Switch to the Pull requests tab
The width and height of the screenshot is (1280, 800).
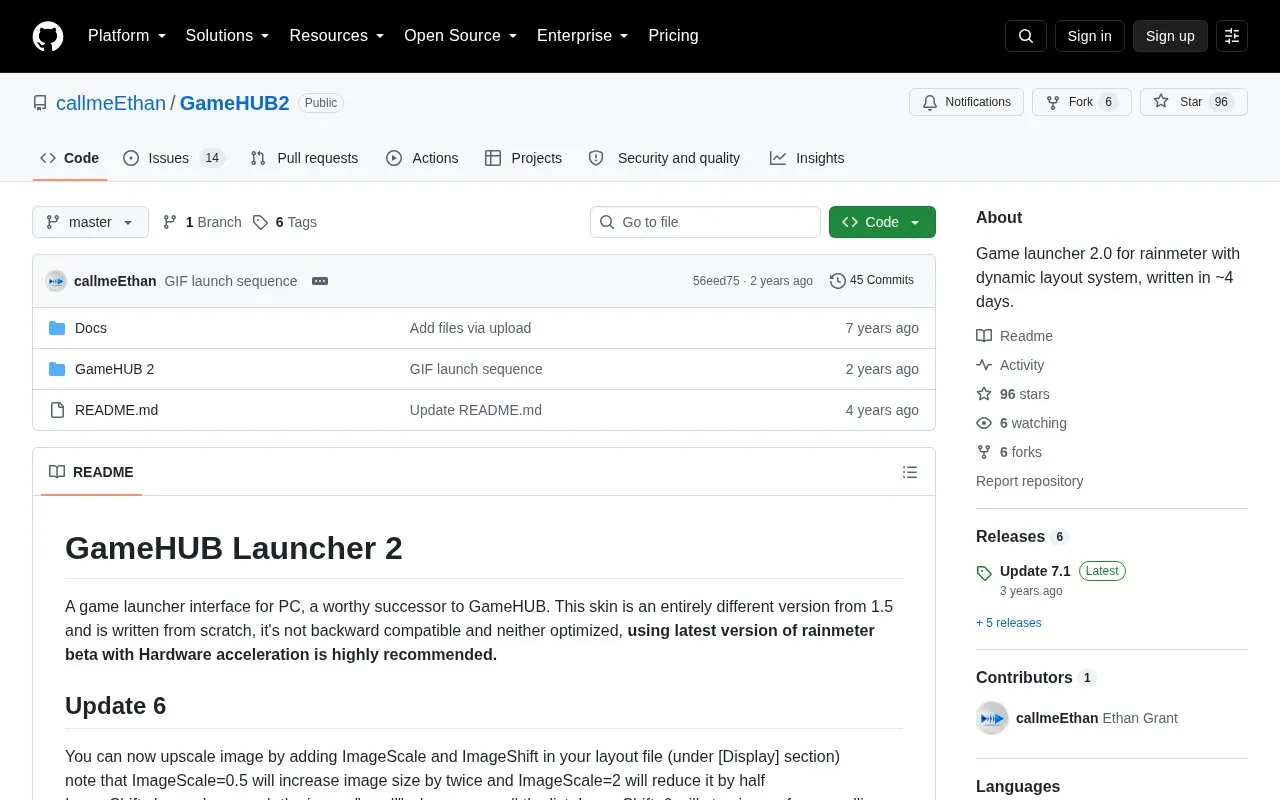304,158
